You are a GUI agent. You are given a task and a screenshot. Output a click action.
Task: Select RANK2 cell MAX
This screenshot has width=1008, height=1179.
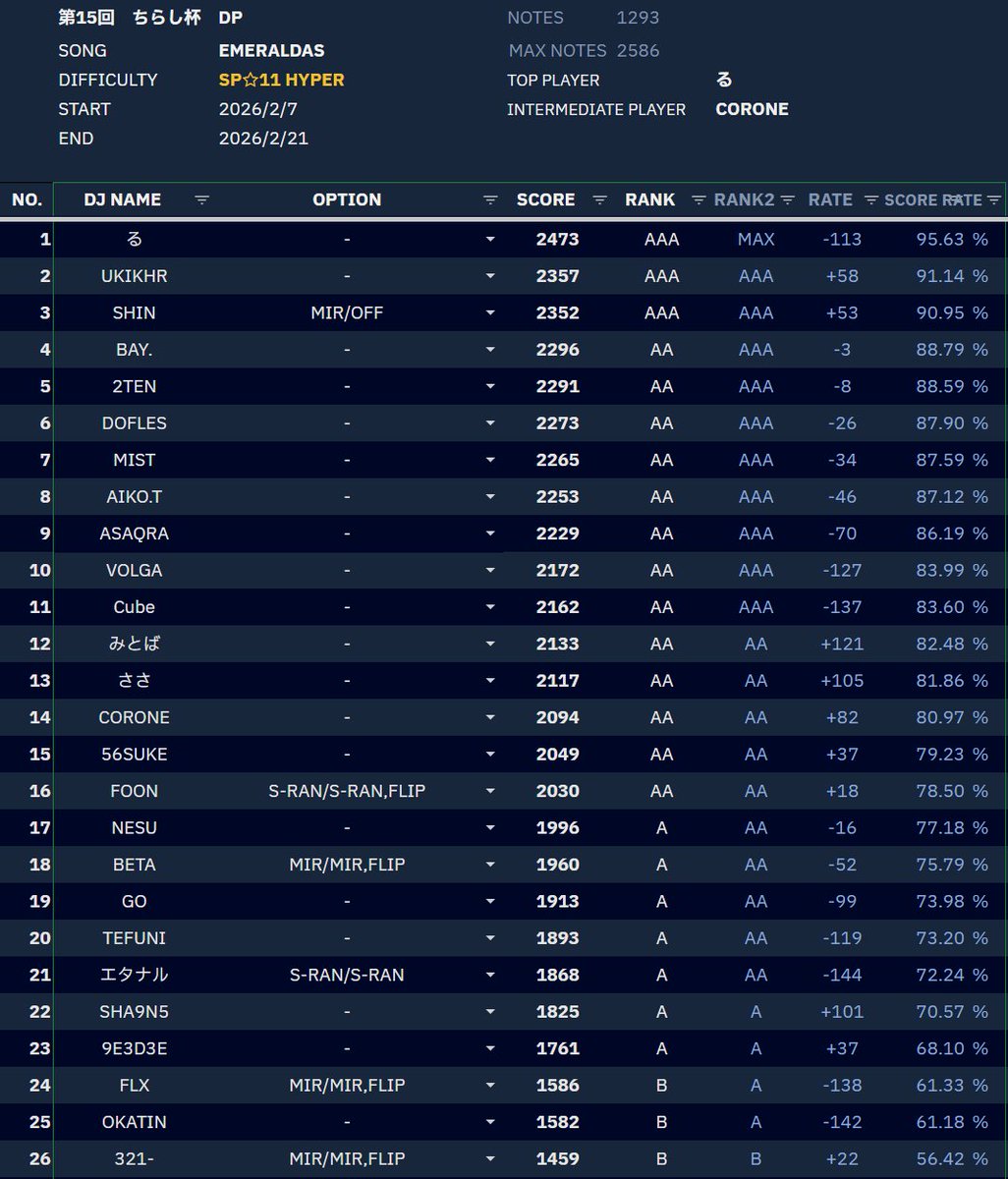click(x=756, y=240)
